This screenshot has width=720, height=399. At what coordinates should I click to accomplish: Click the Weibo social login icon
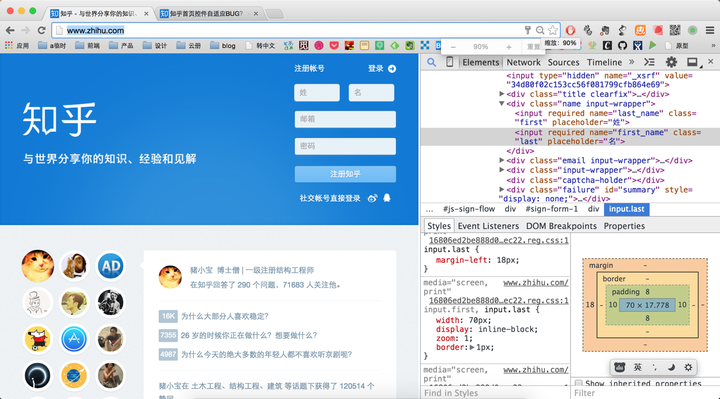click(x=372, y=198)
